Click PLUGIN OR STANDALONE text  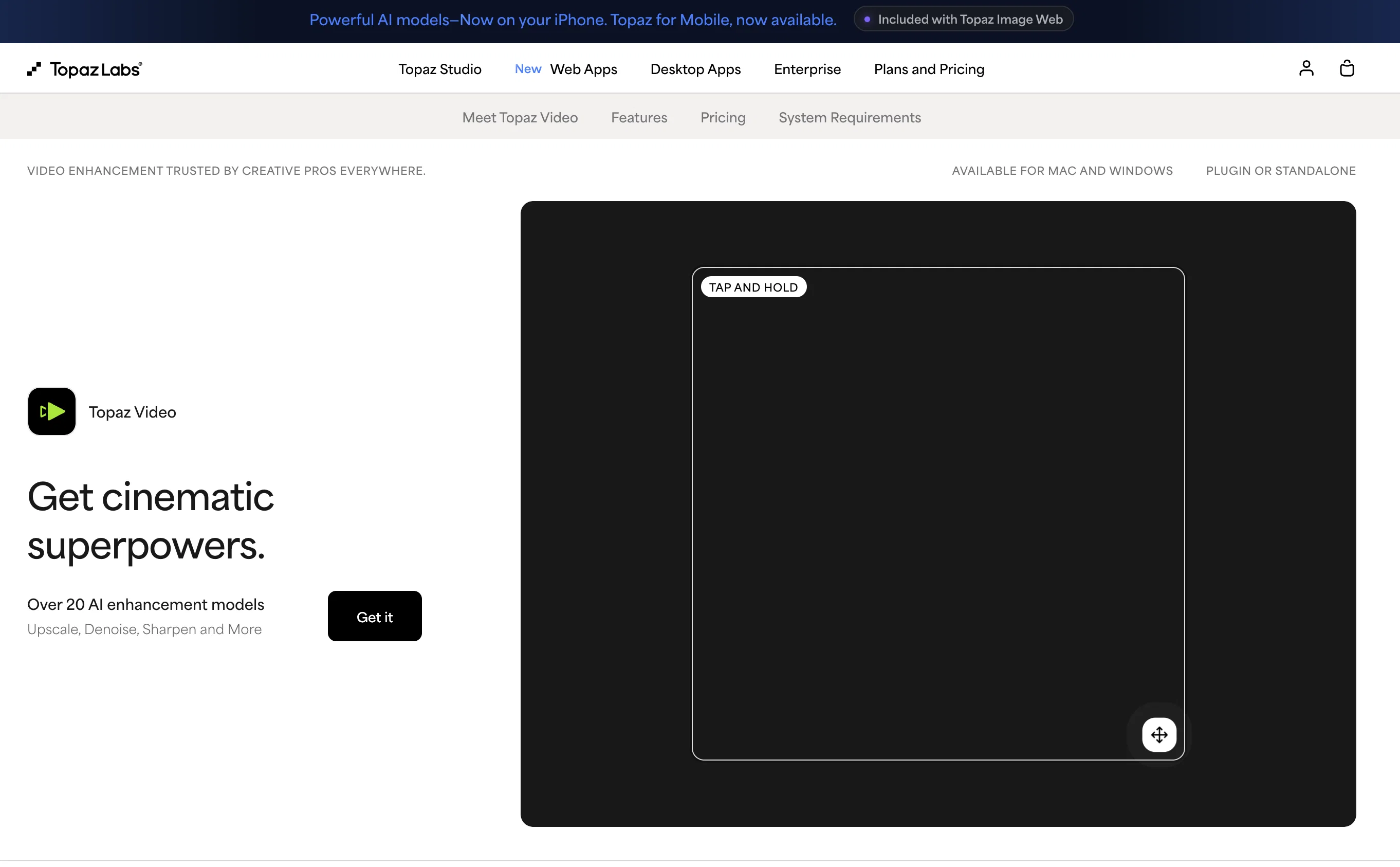(x=1280, y=171)
